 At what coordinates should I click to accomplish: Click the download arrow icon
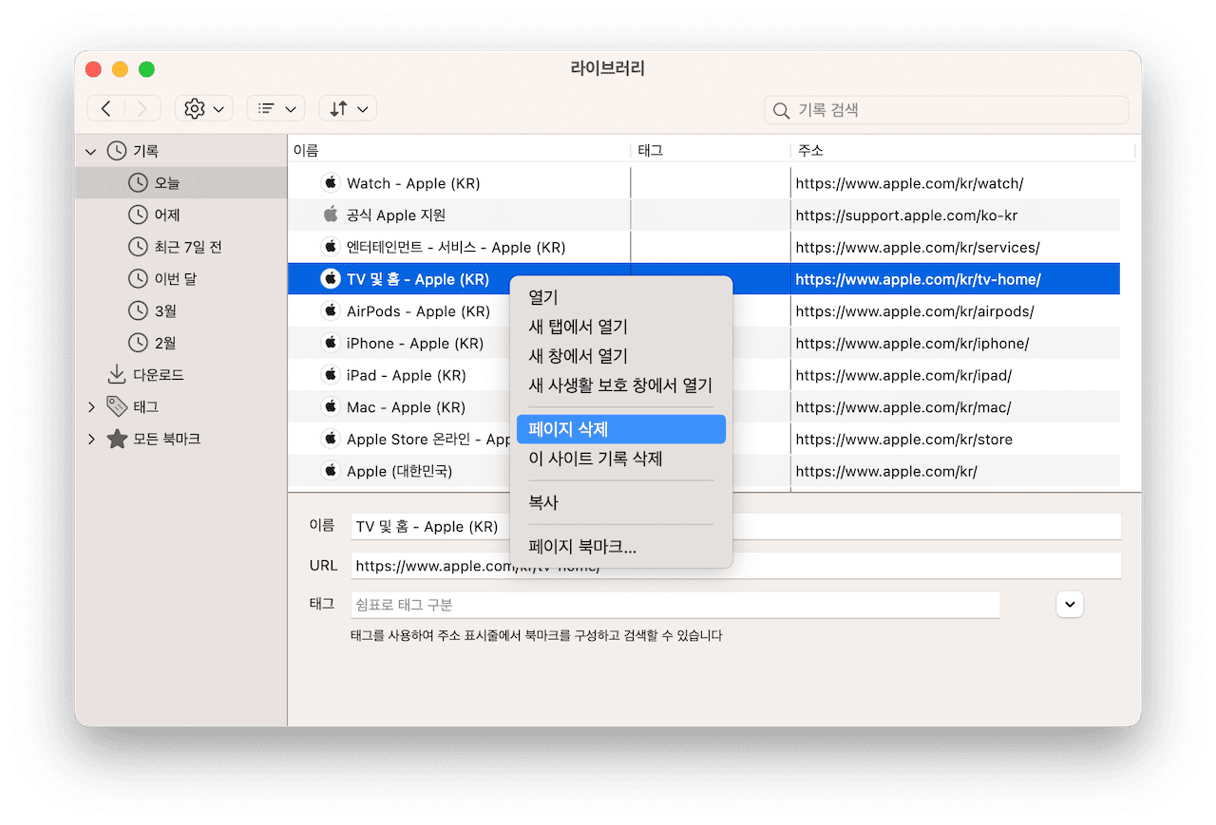coord(117,375)
